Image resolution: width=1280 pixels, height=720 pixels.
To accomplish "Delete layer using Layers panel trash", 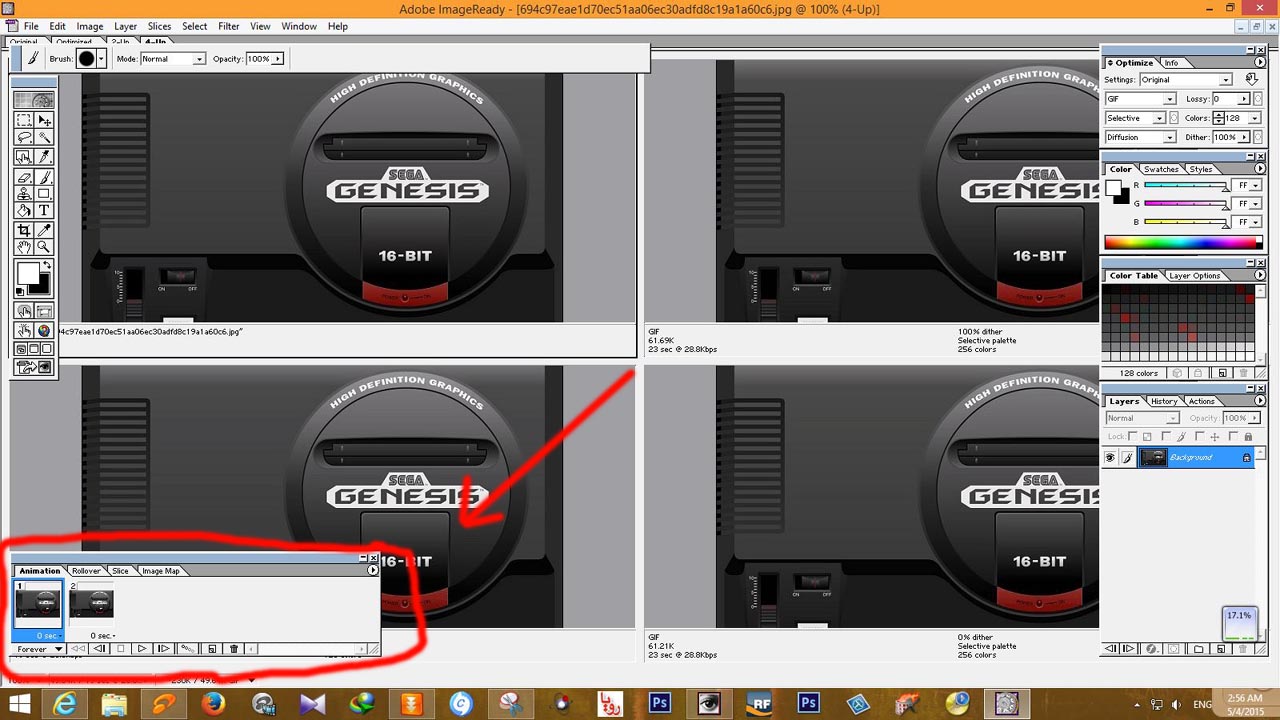I will tap(1243, 649).
